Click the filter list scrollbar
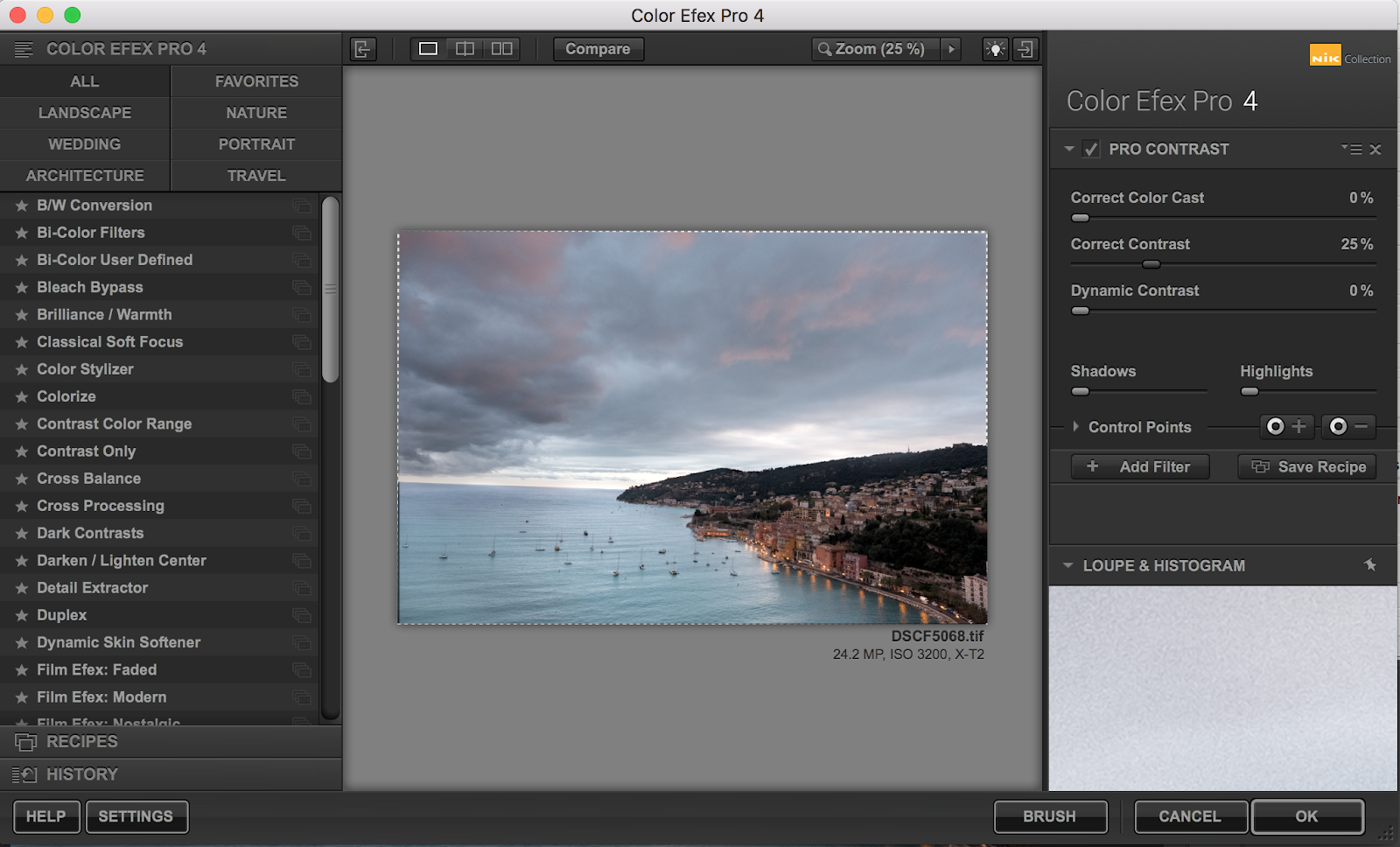The height and width of the screenshot is (847, 1400). click(x=330, y=289)
